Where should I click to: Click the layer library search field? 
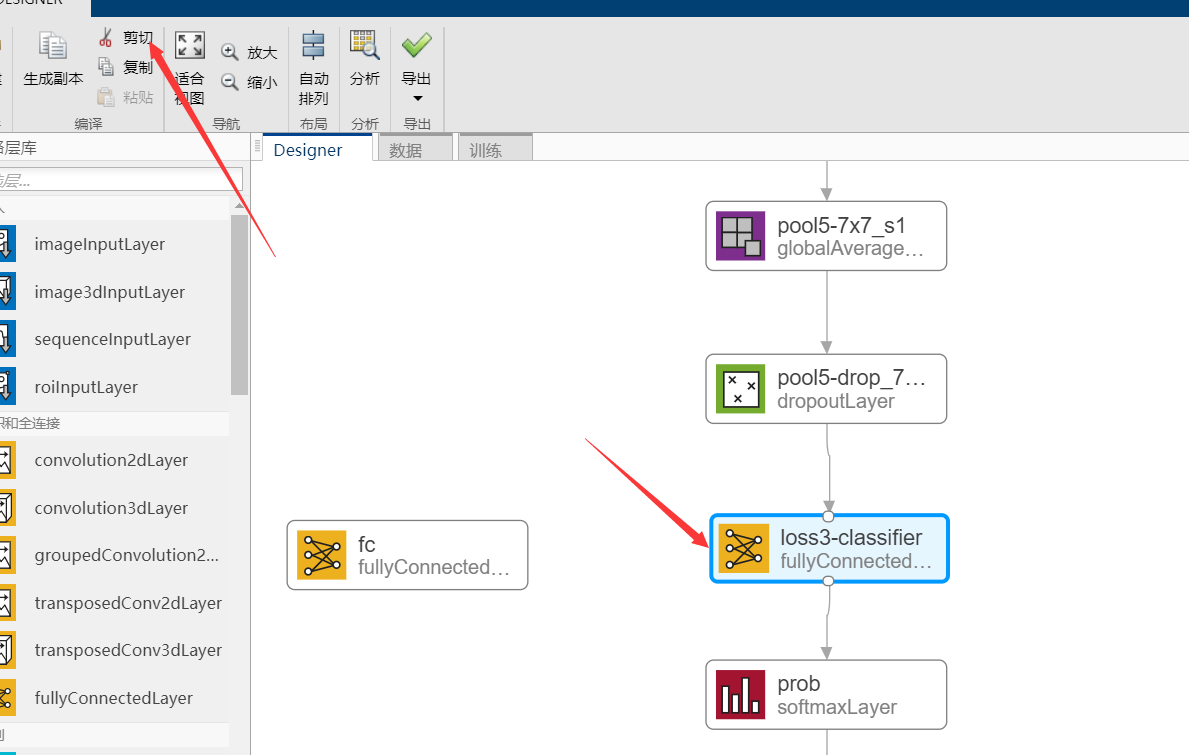coord(120,180)
